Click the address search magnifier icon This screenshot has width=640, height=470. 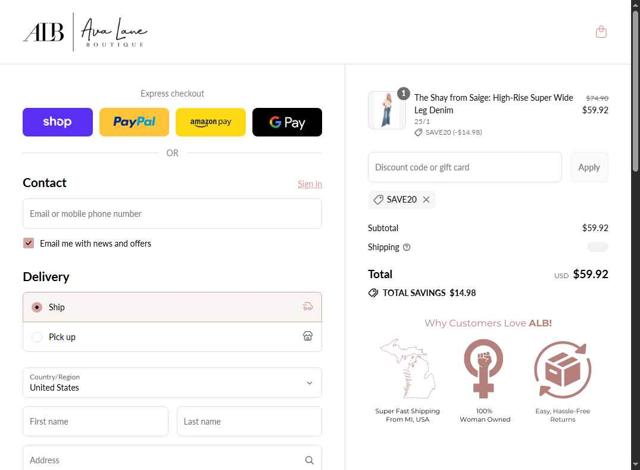point(309,460)
